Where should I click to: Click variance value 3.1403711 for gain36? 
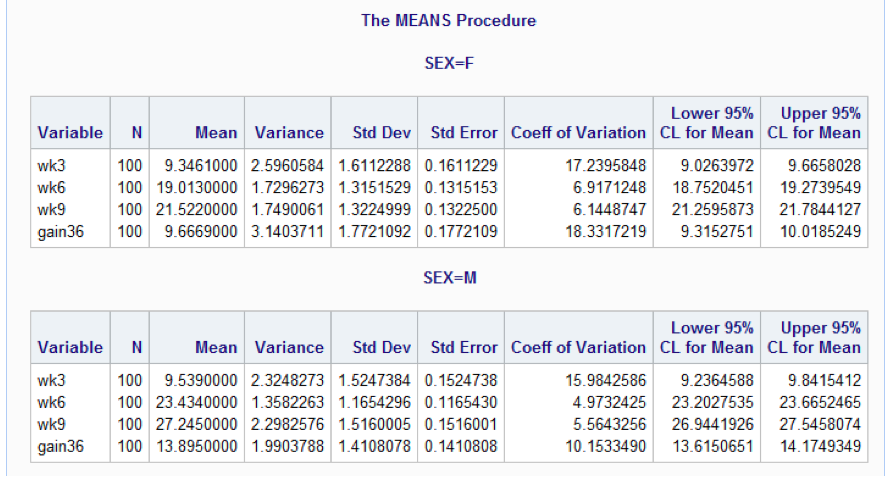click(x=287, y=232)
